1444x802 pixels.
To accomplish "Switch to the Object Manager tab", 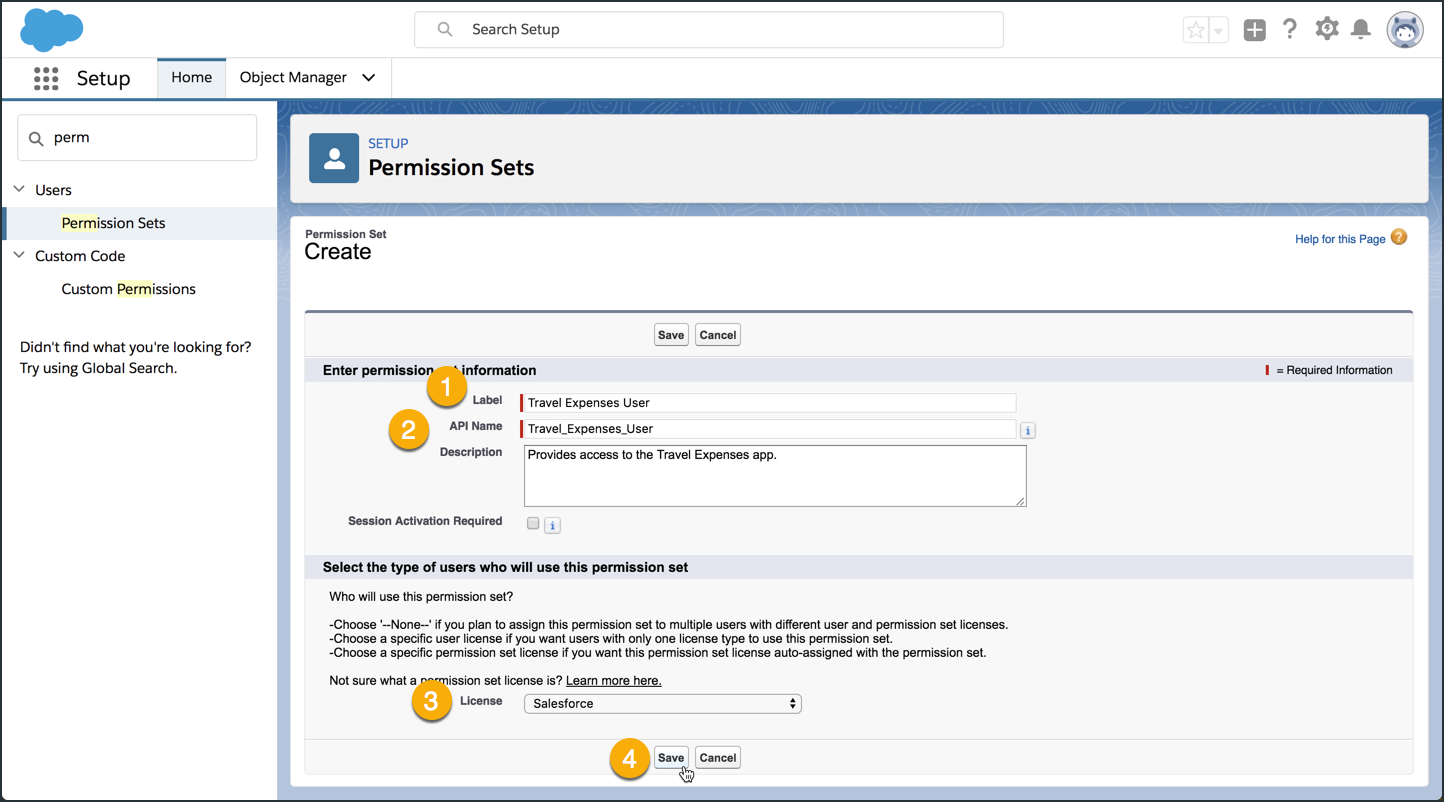I will click(x=293, y=78).
